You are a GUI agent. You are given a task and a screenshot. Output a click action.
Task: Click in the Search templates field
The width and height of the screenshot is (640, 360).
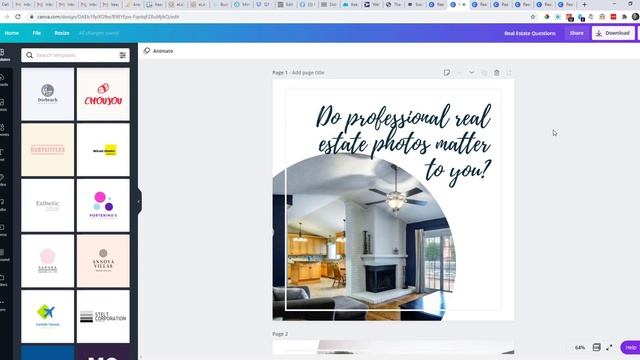click(76, 55)
